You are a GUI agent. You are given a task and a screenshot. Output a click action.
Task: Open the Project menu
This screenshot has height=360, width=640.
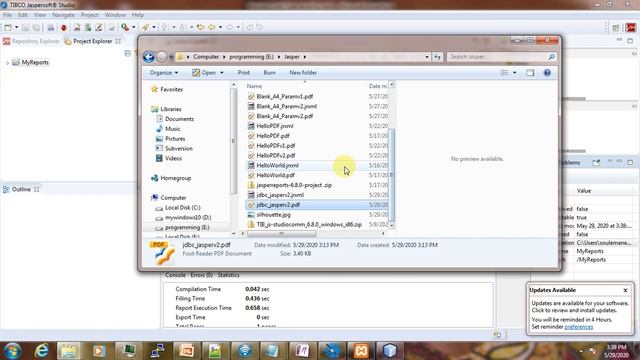89,15
